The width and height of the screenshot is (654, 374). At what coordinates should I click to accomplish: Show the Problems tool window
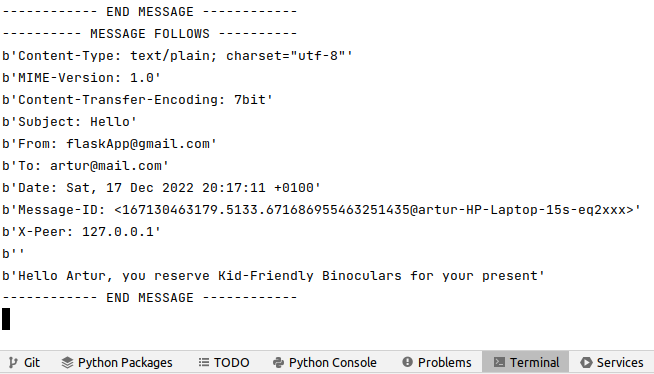point(437,362)
